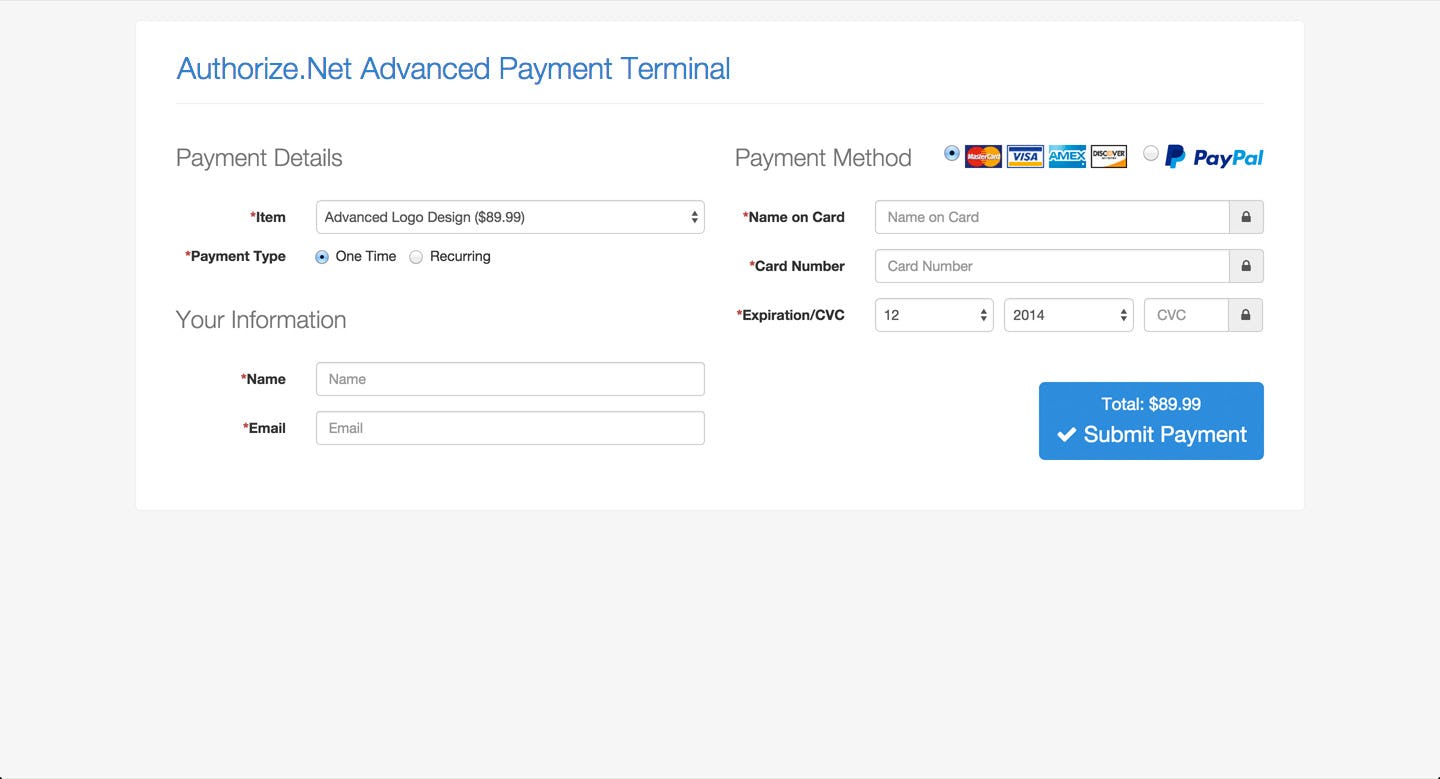Image resolution: width=1440 pixels, height=779 pixels.
Task: Click the Visa card icon
Action: 1024,156
